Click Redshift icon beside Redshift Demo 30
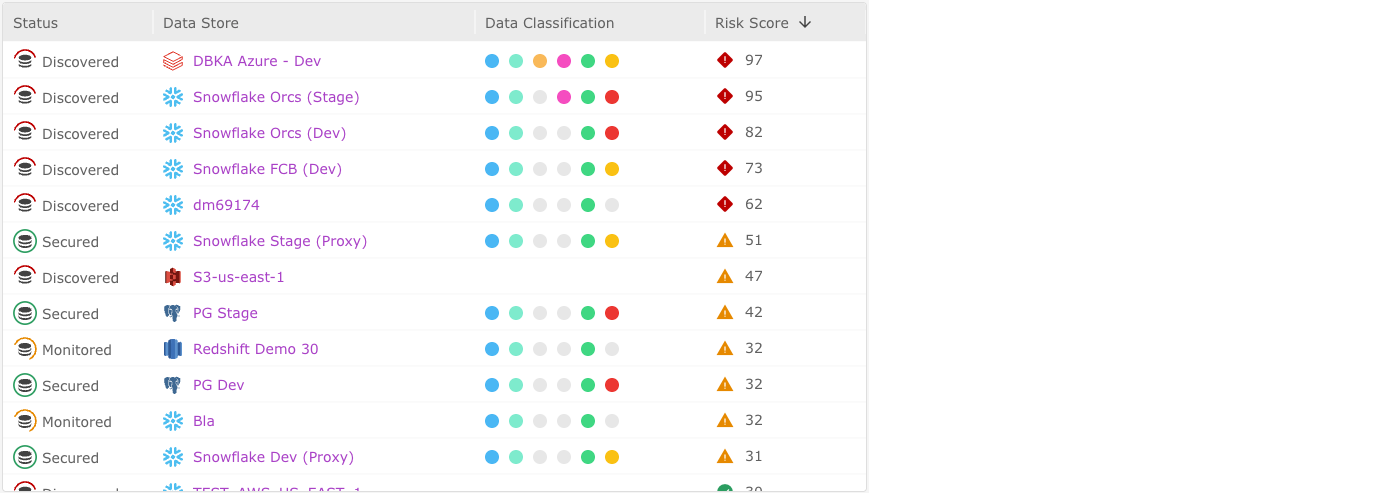This screenshot has width=1400, height=493. pyautogui.click(x=173, y=349)
